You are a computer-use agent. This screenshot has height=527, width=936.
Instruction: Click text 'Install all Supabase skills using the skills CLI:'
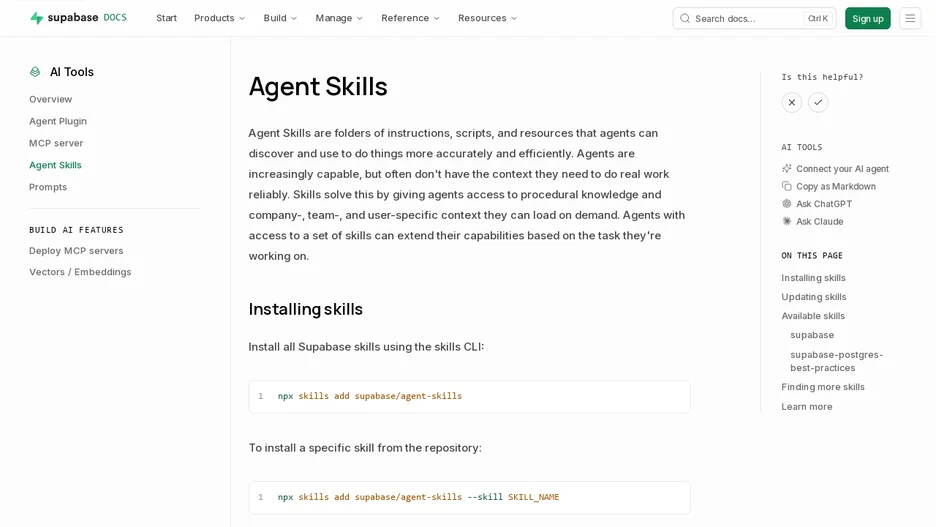(x=367, y=347)
